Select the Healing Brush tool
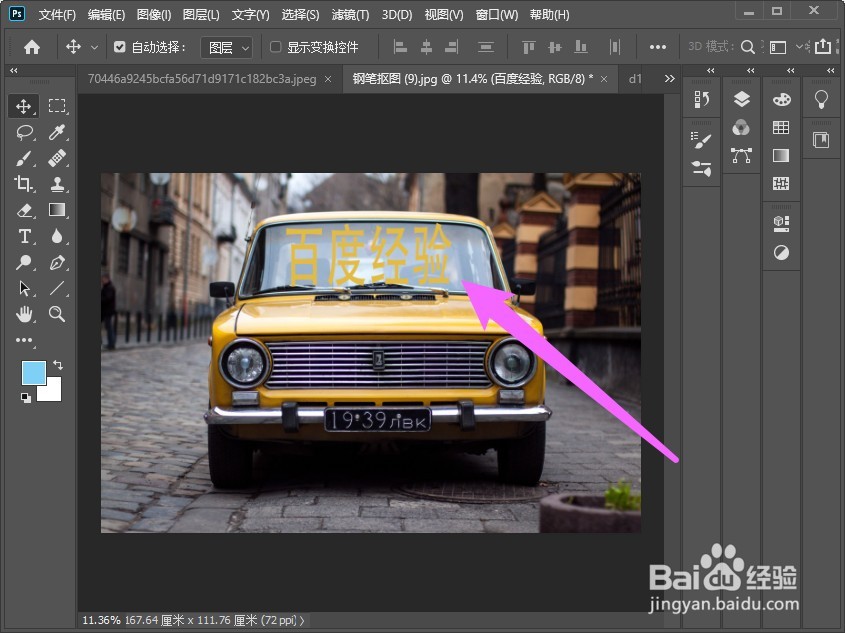This screenshot has width=845, height=633. point(57,158)
